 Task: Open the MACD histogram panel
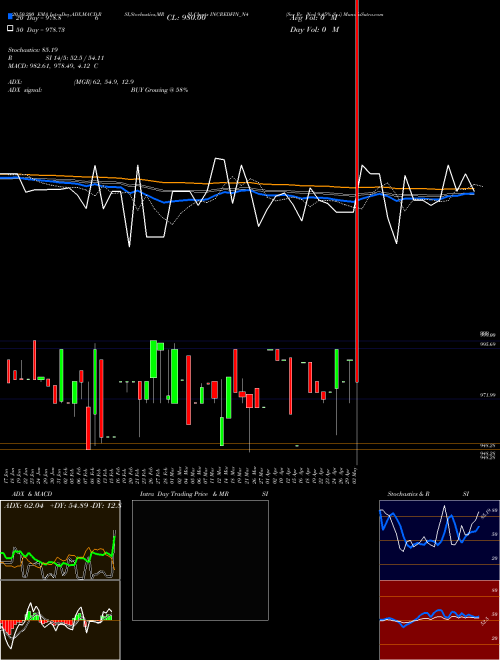pyautogui.click(x=60, y=620)
